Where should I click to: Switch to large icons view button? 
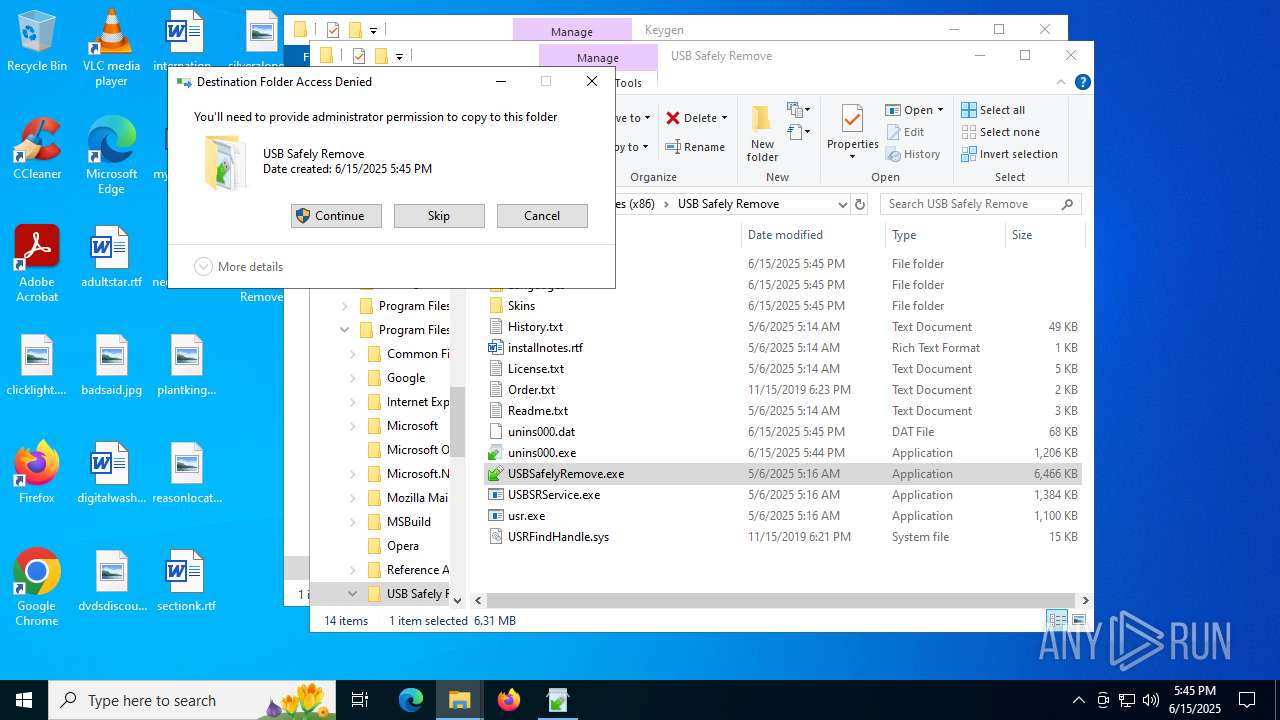coord(1079,620)
